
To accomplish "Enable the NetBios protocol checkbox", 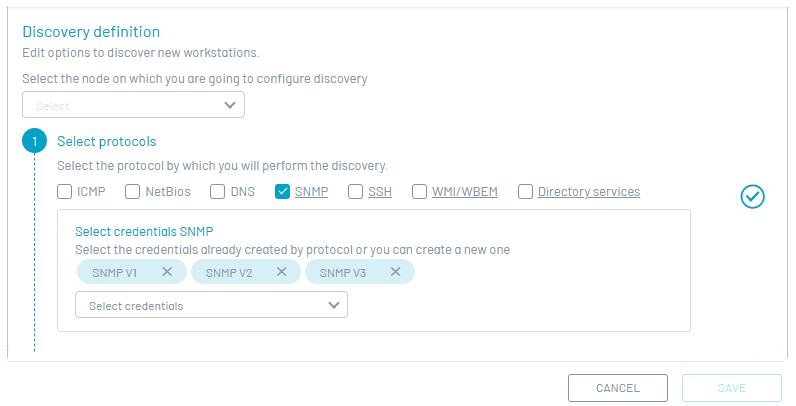I will (x=132, y=191).
